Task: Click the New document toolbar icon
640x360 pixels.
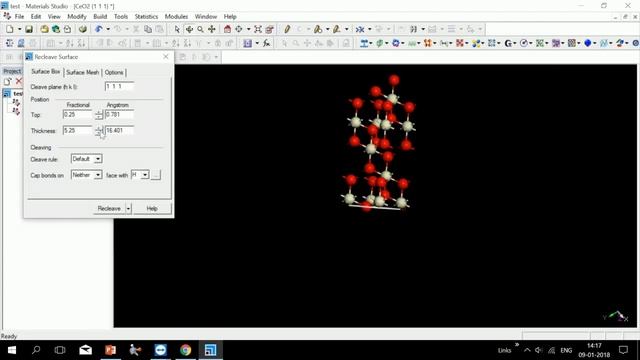Action: click(x=9, y=29)
